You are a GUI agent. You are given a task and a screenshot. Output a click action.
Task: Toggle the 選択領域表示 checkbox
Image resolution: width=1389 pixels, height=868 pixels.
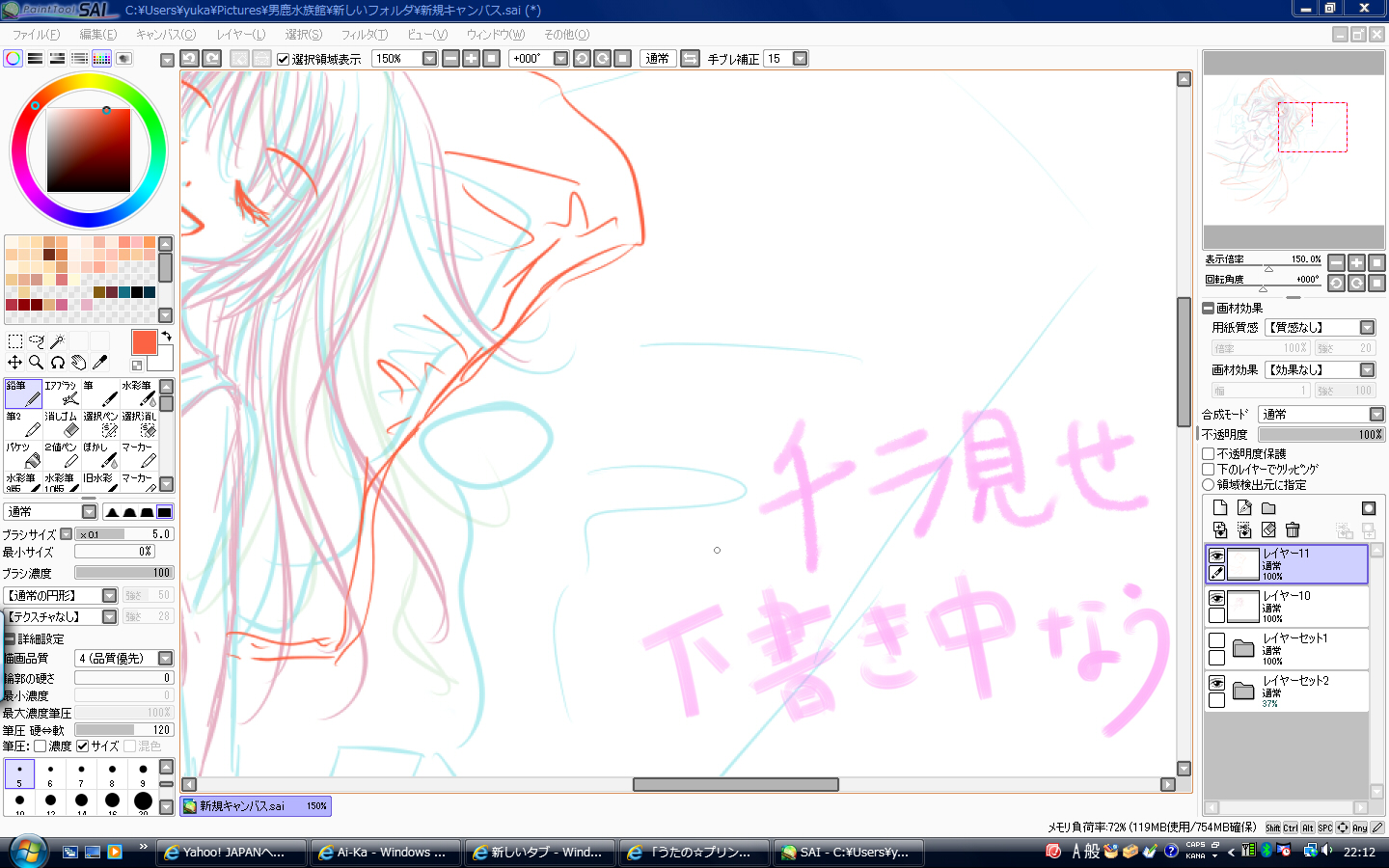click(283, 59)
